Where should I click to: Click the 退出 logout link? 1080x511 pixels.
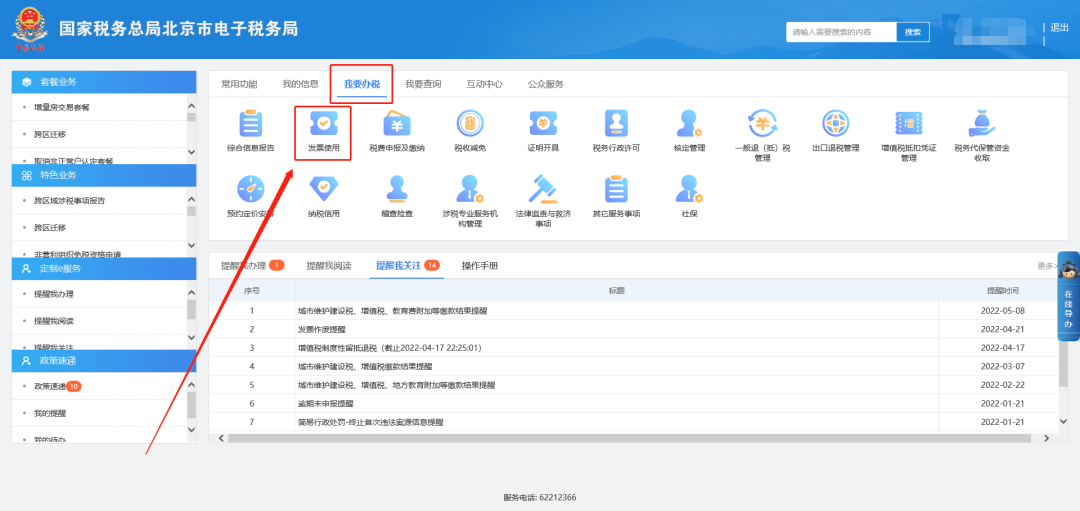point(1060,28)
